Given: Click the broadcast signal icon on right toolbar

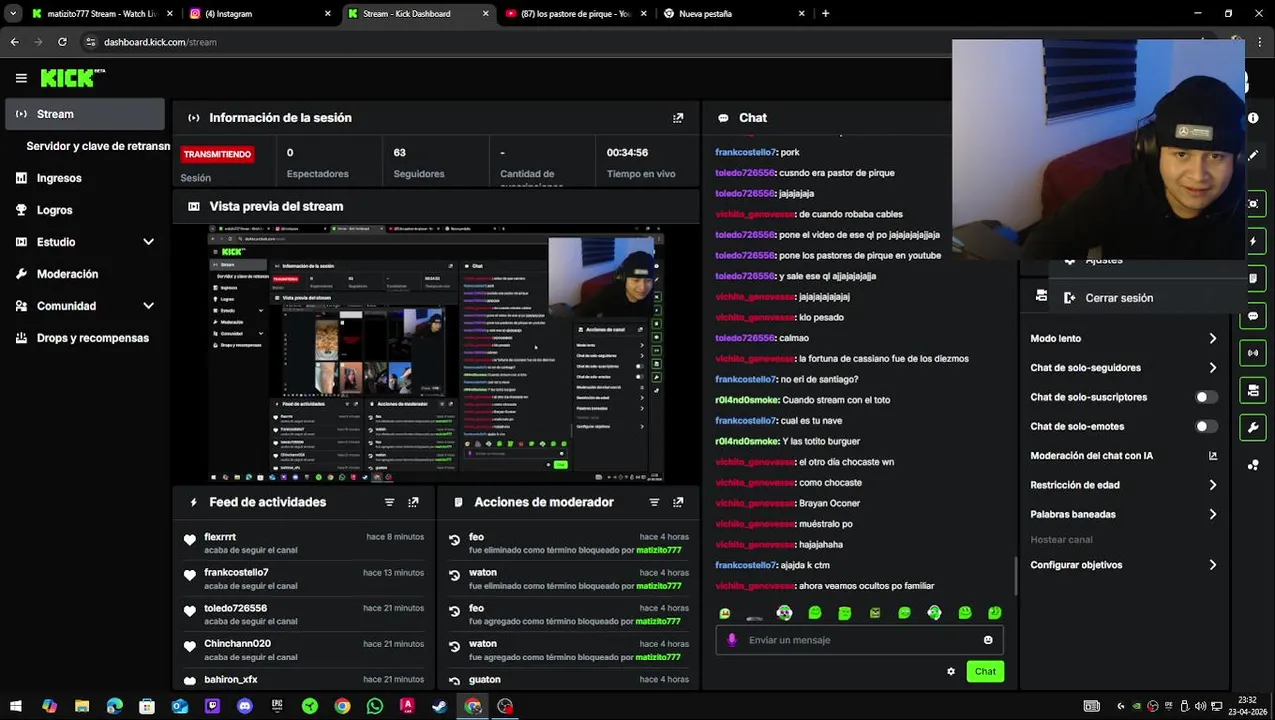Looking at the screenshot, I should pyautogui.click(x=1253, y=353).
